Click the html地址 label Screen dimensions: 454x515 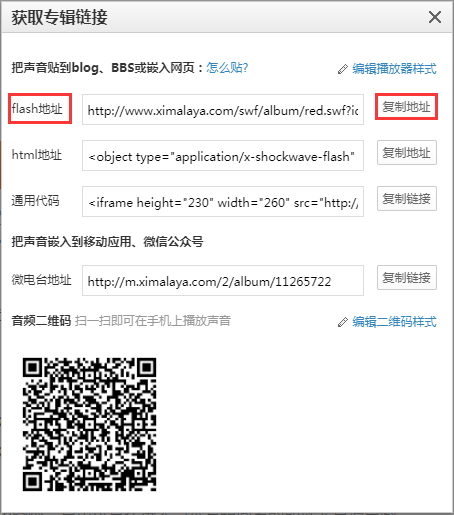(x=37, y=155)
